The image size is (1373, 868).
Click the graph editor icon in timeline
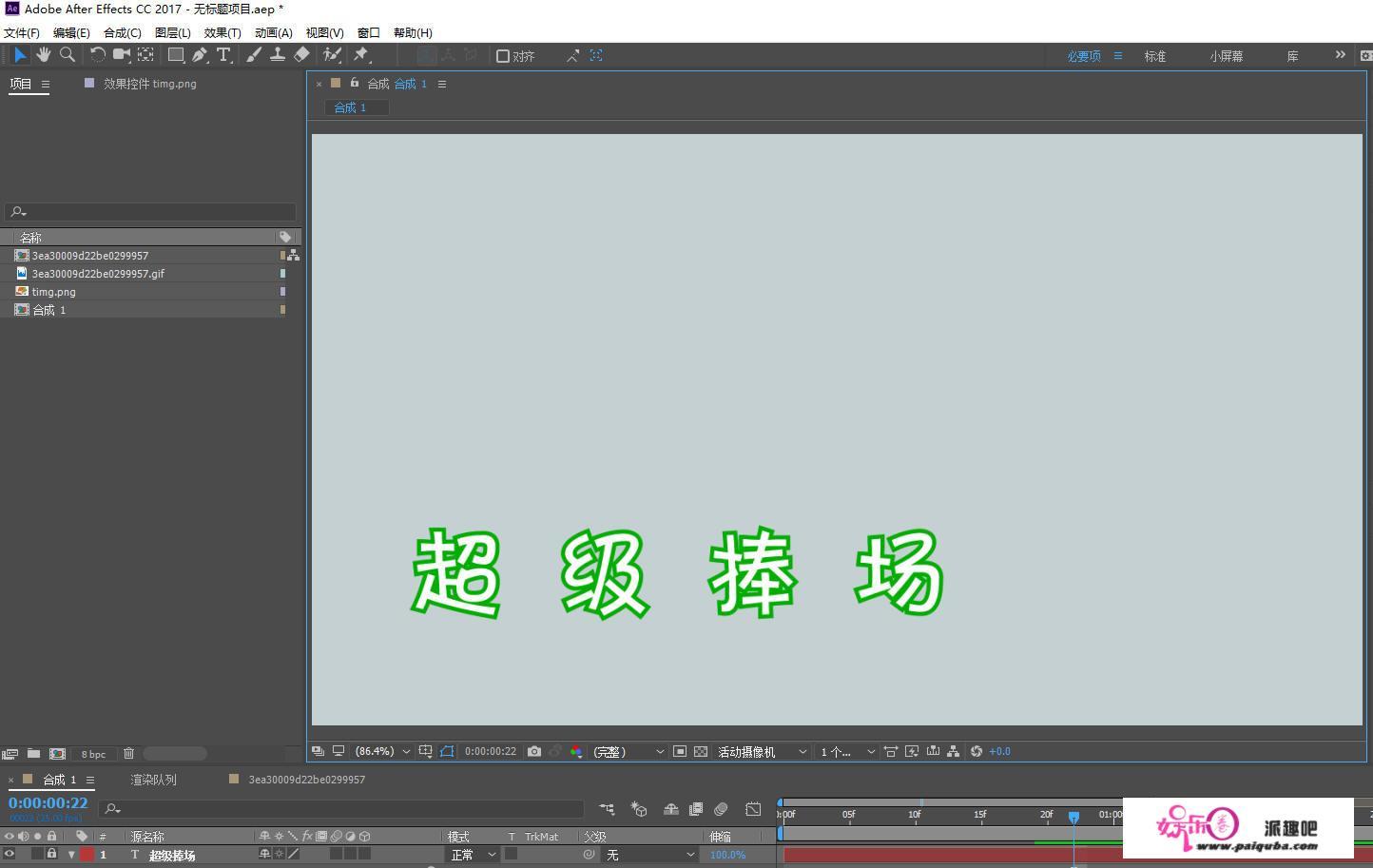[x=753, y=809]
